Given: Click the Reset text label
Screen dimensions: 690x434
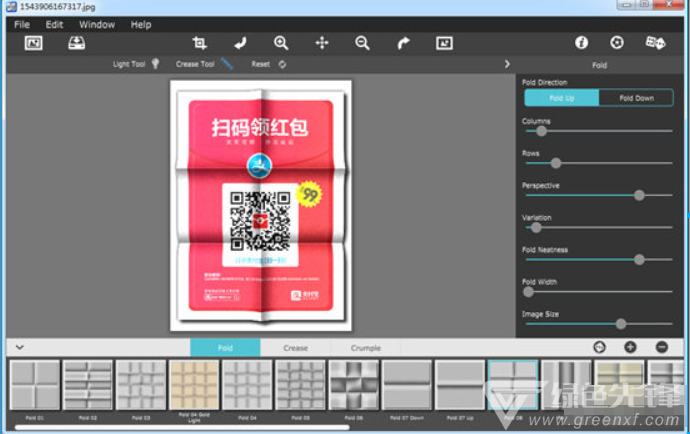Looking at the screenshot, I should [261, 64].
